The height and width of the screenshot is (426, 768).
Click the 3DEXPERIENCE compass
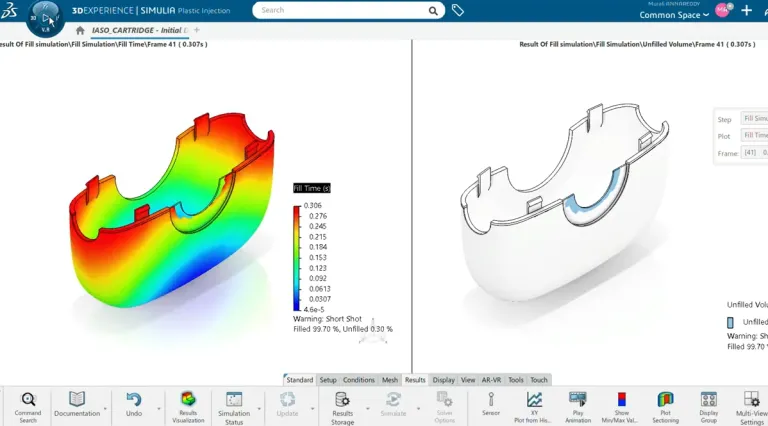coord(45,19)
